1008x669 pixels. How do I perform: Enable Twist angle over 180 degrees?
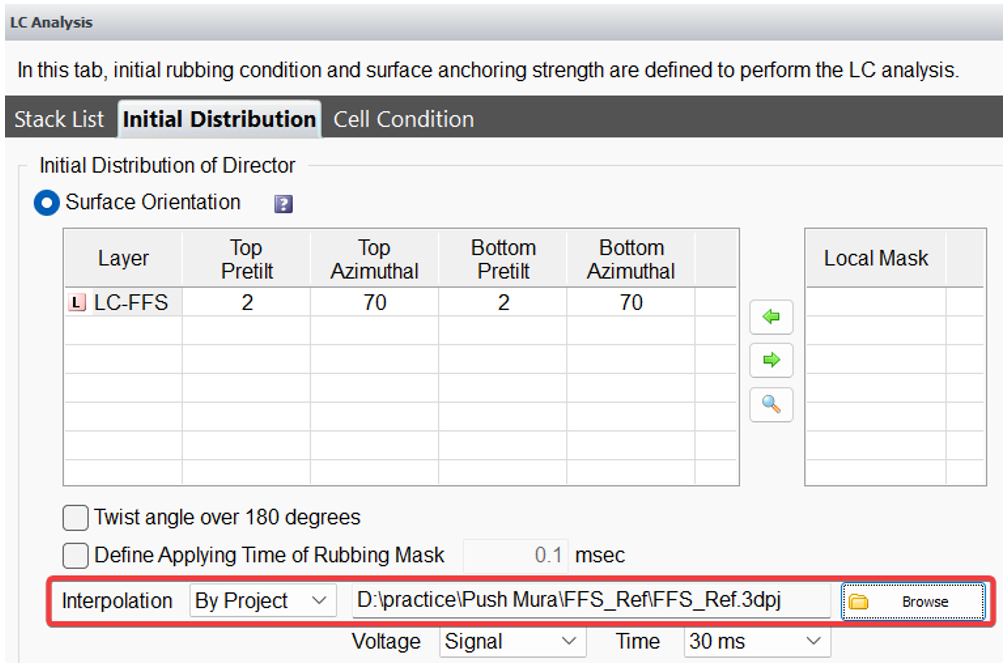[x=75, y=518]
